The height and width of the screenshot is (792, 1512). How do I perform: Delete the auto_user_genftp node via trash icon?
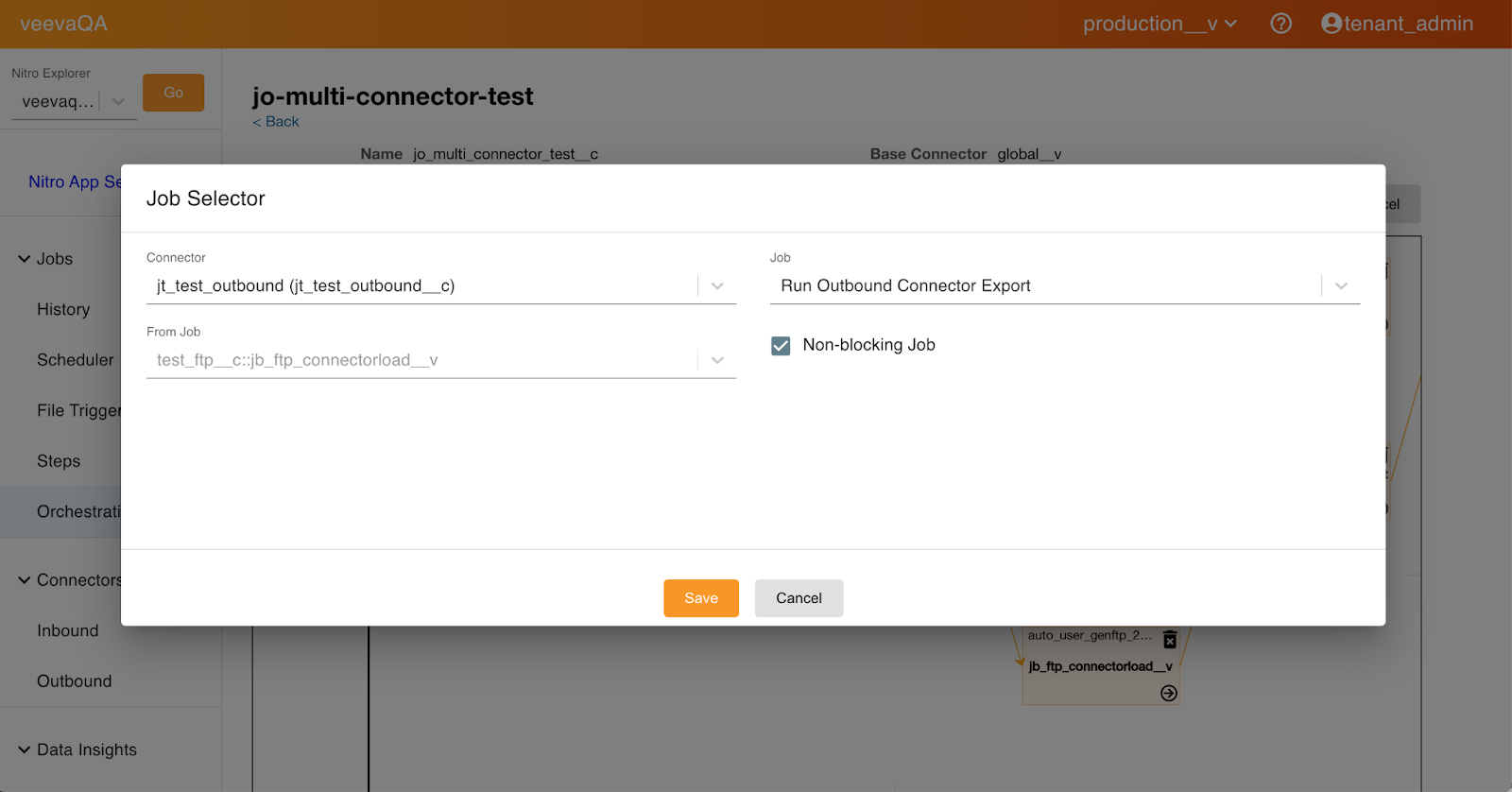coord(1170,640)
